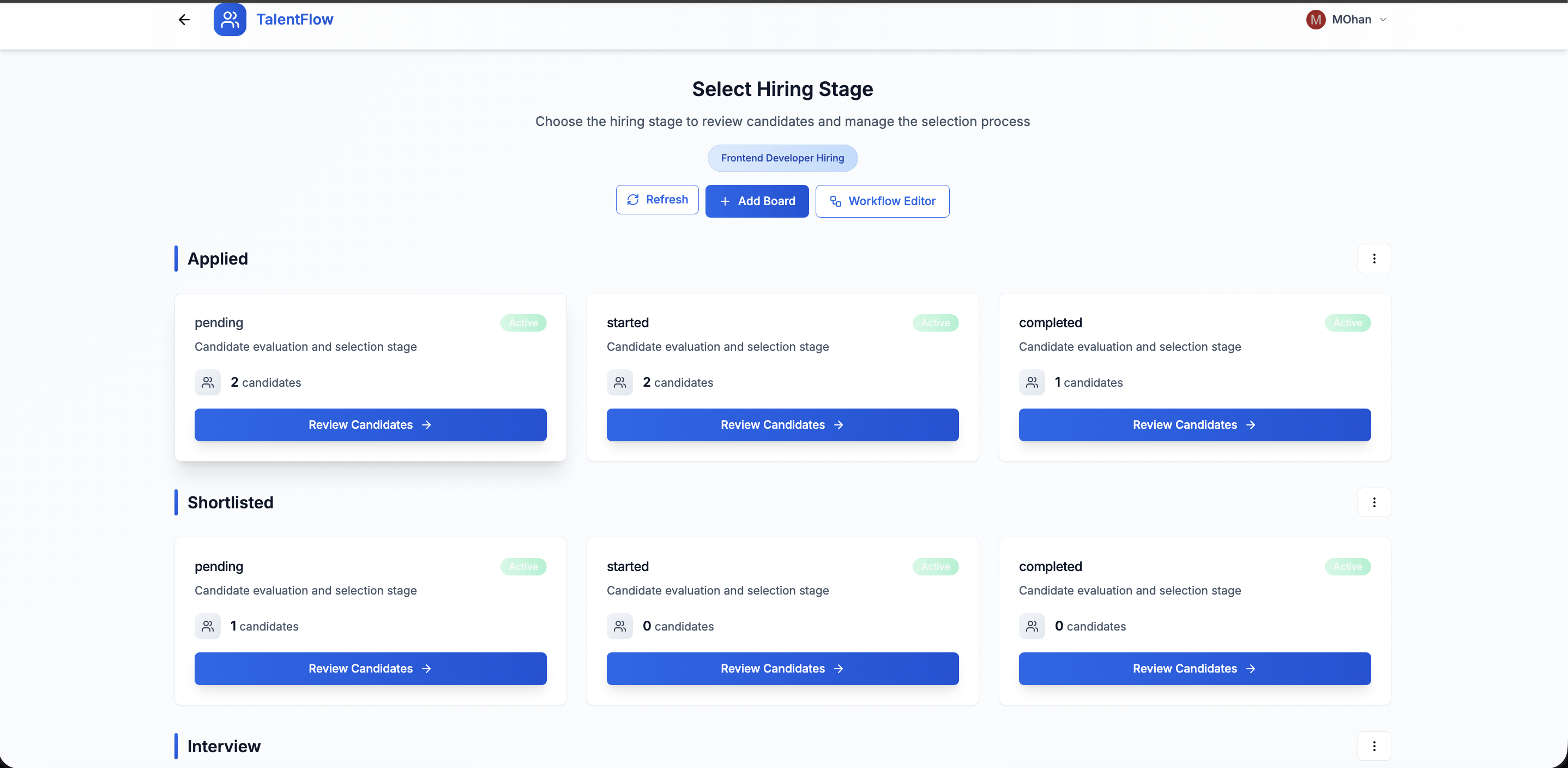Click the Active badge on Applied pending card
This screenshot has width=1568, height=768.
coord(522,323)
